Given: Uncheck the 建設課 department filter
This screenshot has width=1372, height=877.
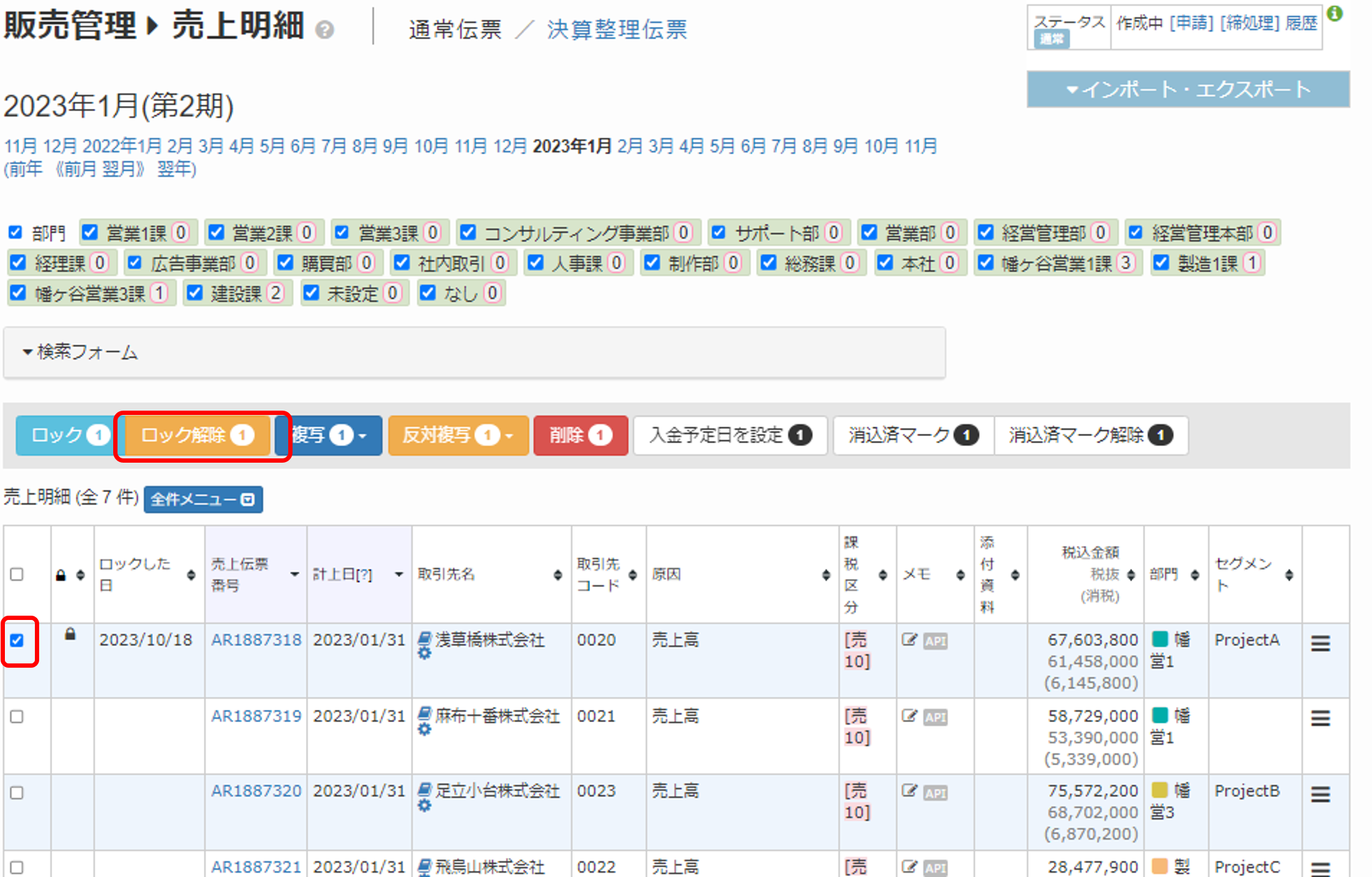Looking at the screenshot, I should click(x=195, y=293).
